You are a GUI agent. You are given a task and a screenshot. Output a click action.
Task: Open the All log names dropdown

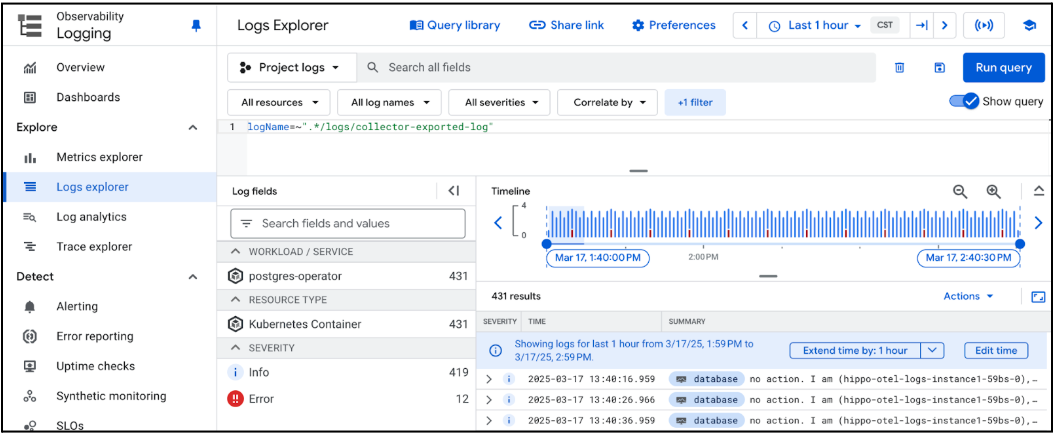click(x=389, y=103)
